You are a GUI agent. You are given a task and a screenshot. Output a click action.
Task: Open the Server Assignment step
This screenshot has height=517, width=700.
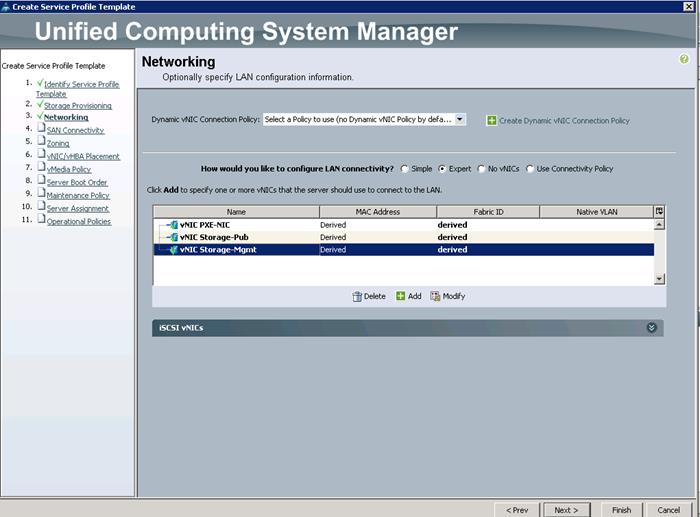pyautogui.click(x=78, y=208)
